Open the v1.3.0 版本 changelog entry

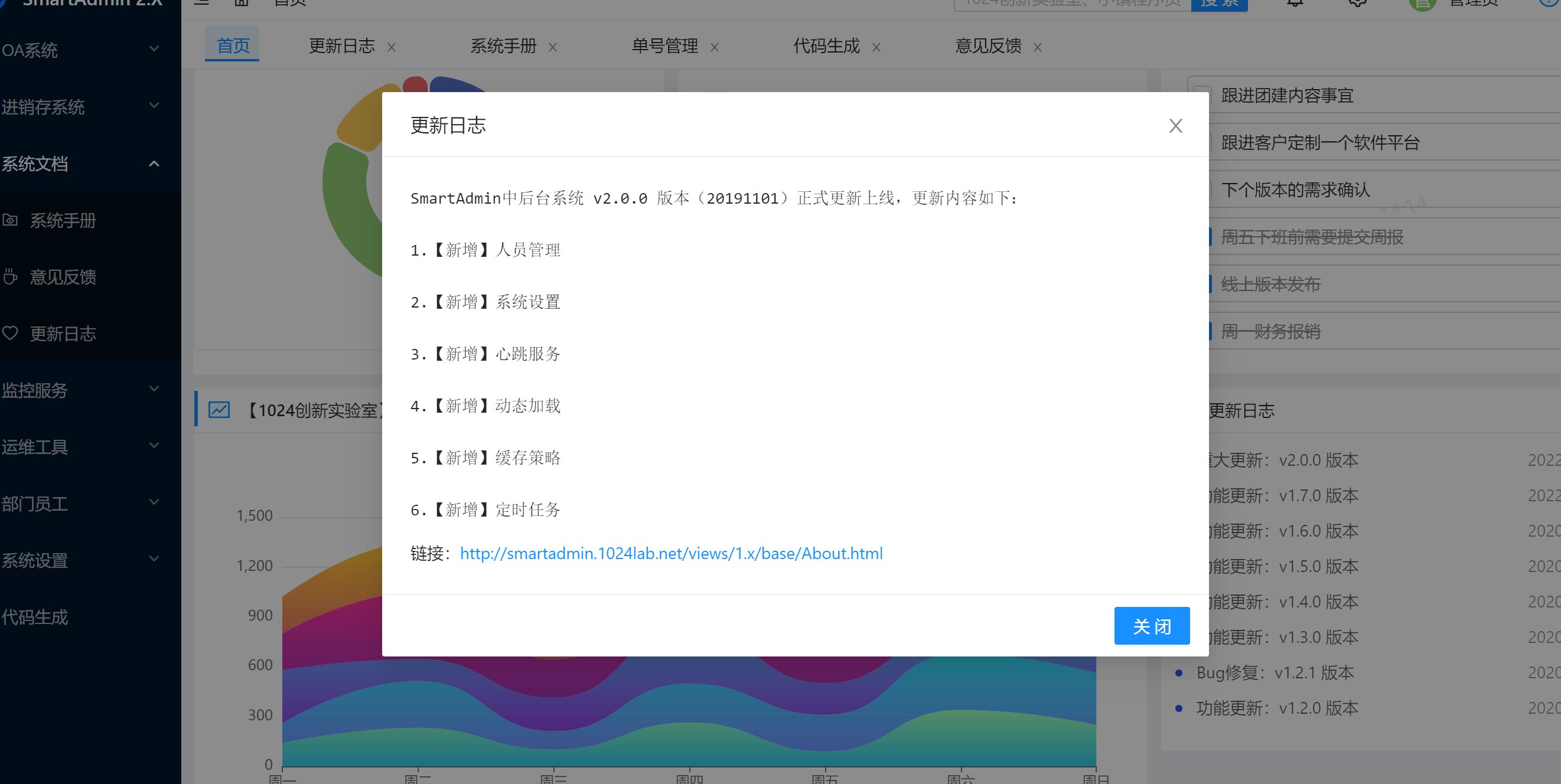1283,638
